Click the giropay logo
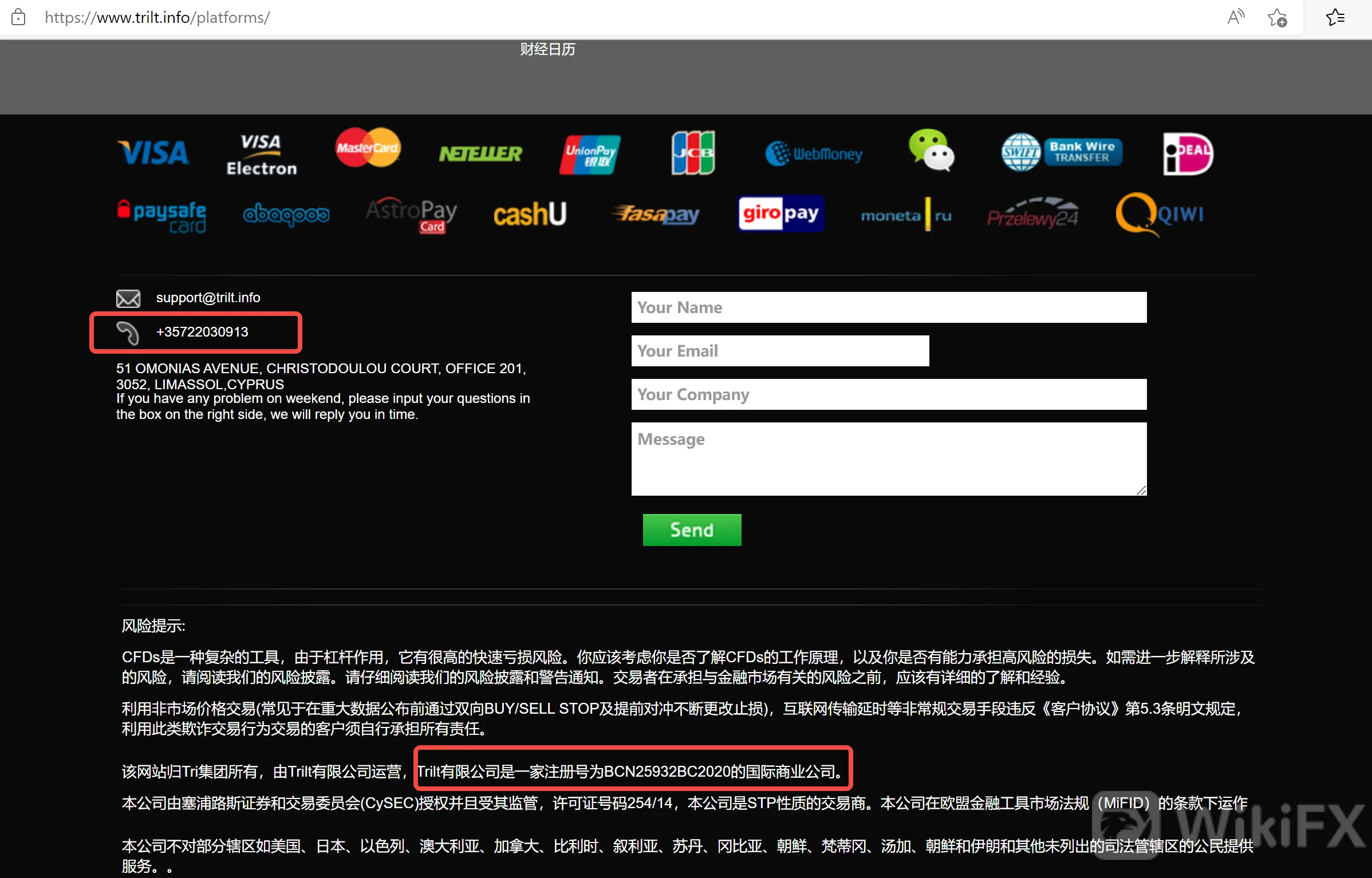Viewport: 1372px width, 878px height. (781, 213)
